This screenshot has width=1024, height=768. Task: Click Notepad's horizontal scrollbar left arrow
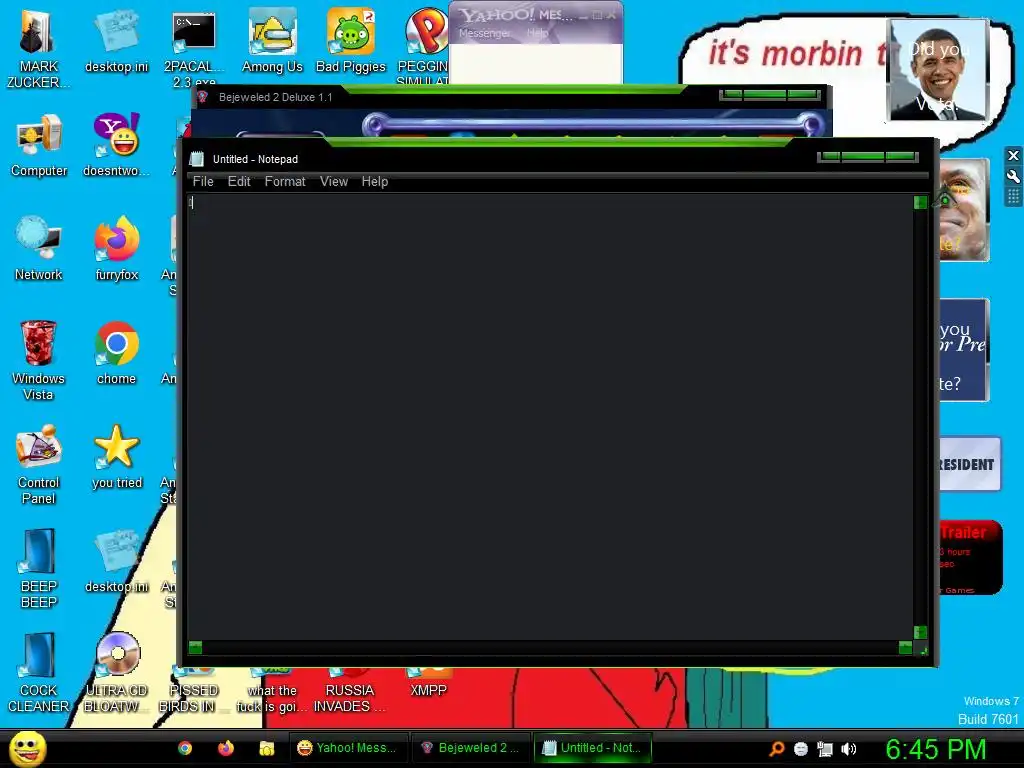[x=195, y=647]
